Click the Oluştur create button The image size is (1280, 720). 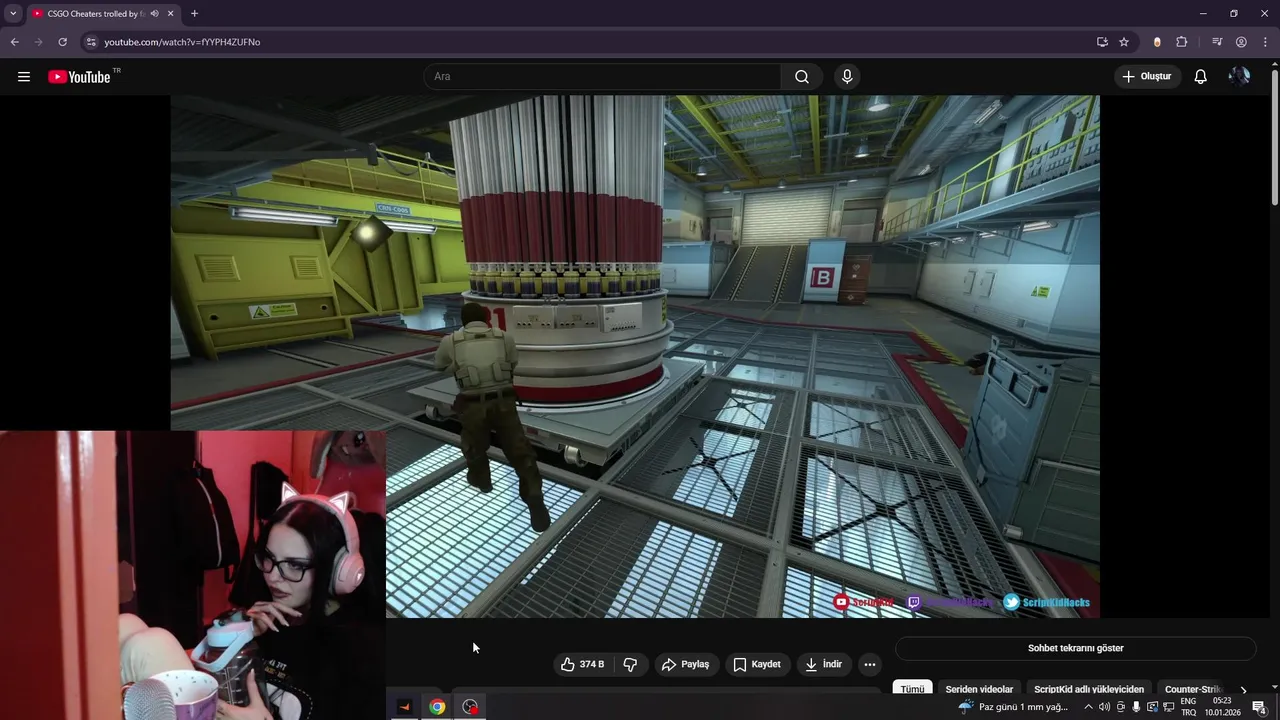click(1147, 77)
